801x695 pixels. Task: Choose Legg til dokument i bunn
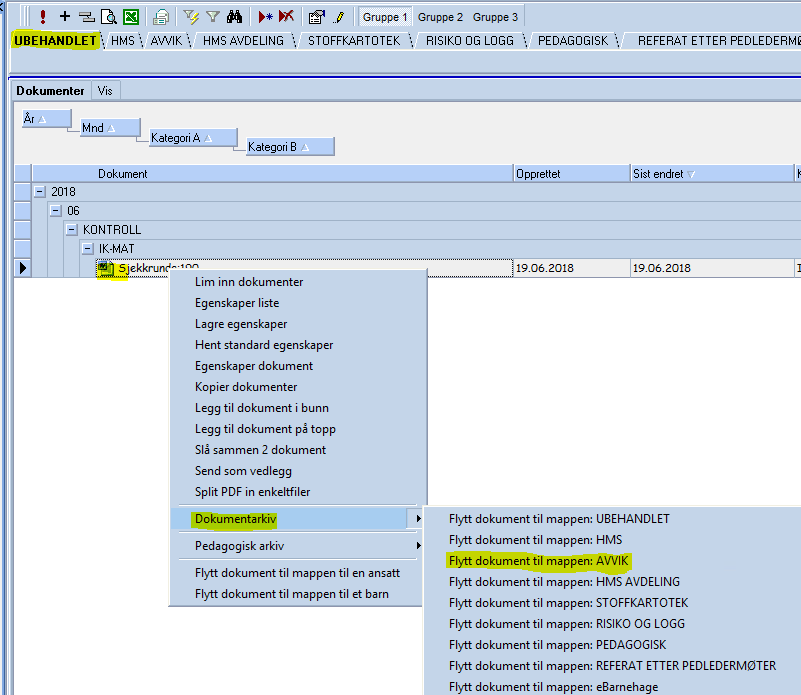298,408
